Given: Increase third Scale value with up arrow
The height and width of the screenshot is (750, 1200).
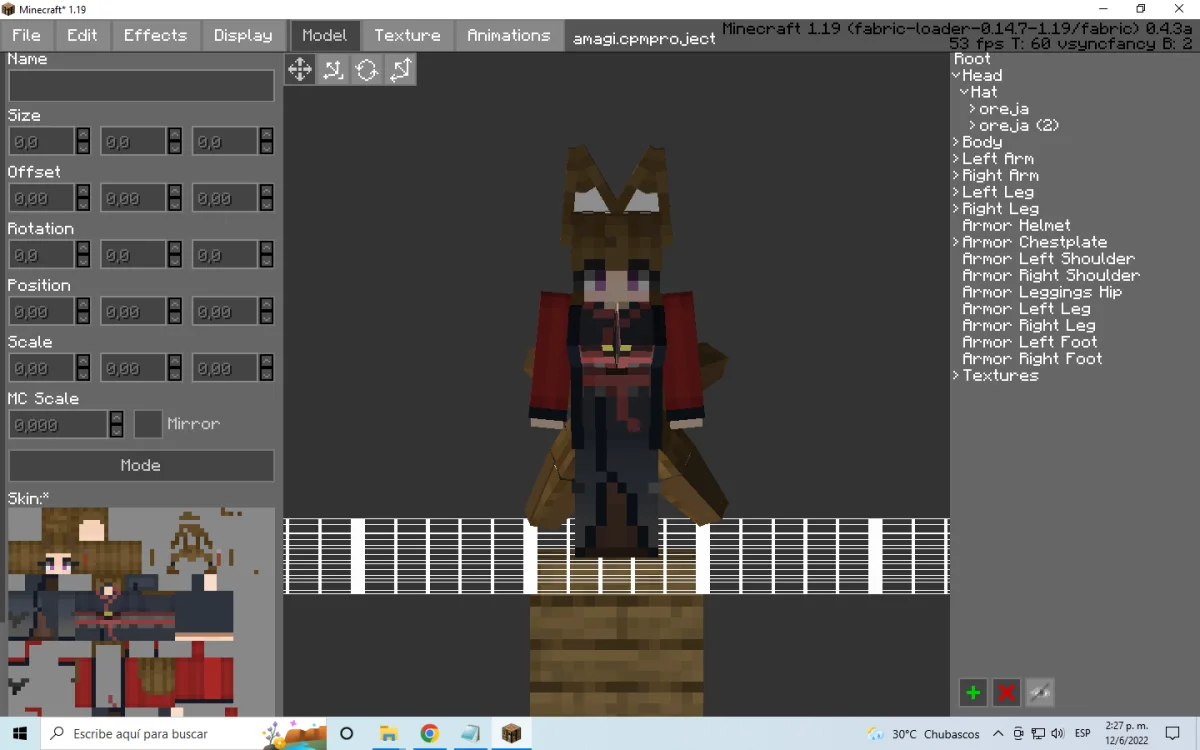Looking at the screenshot, I should (x=266, y=361).
